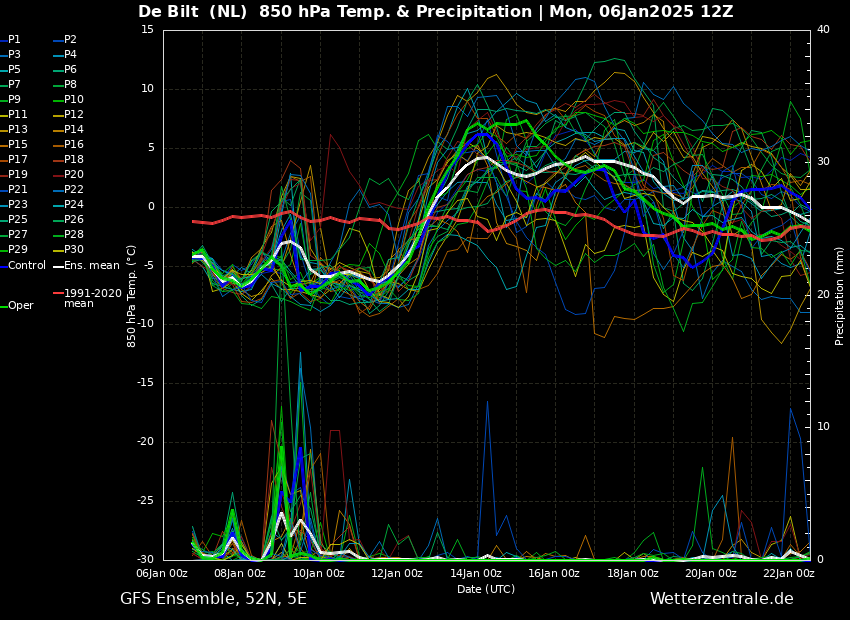Click the Wetterzentrale.de watermark text
The image size is (850, 620).
pos(722,599)
